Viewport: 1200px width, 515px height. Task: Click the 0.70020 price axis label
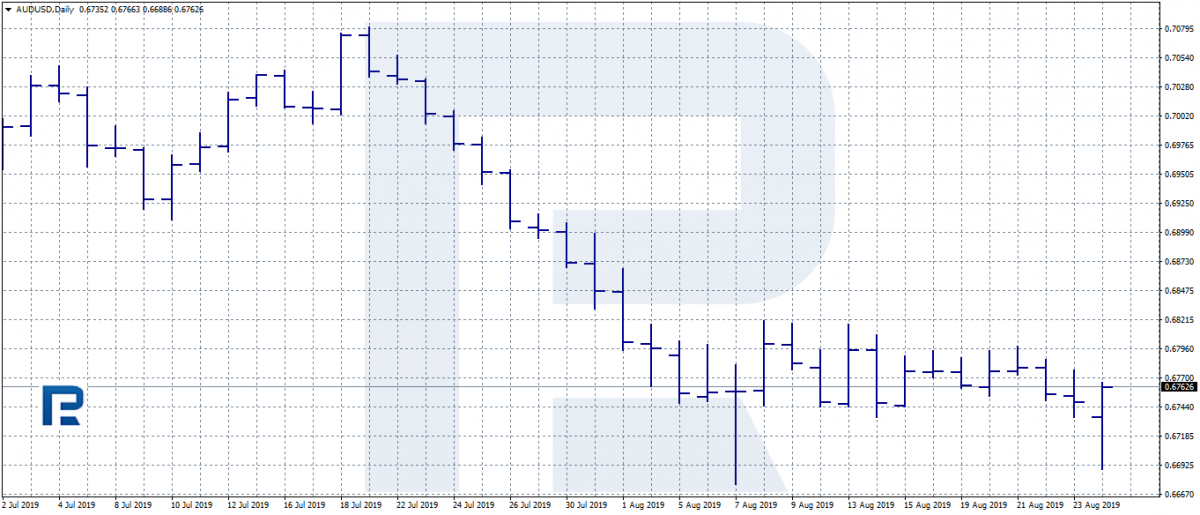click(1178, 115)
